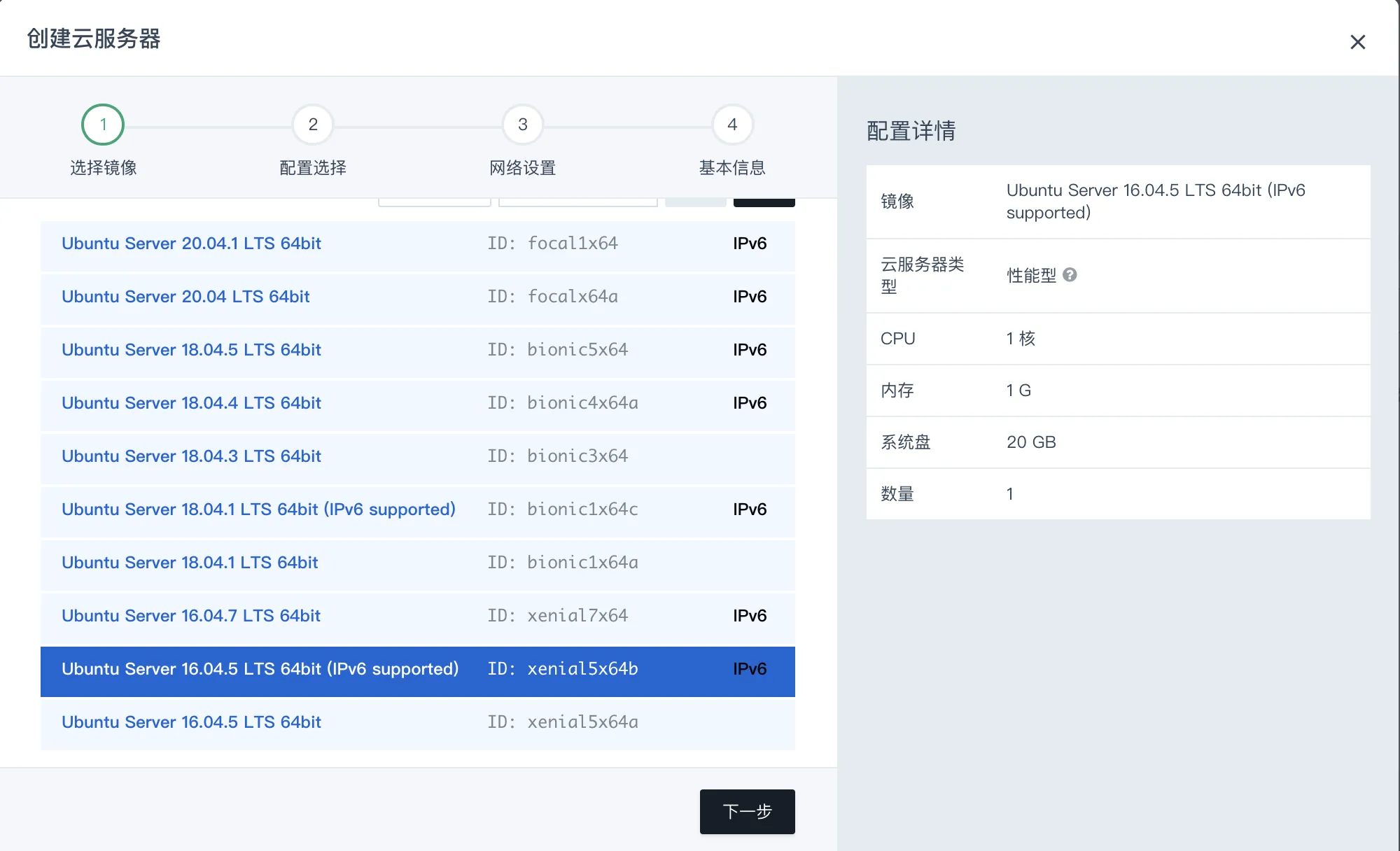This screenshot has height=851, width=1400.
Task: Click IPv6 tag on focal1x64 row
Action: 750,244
